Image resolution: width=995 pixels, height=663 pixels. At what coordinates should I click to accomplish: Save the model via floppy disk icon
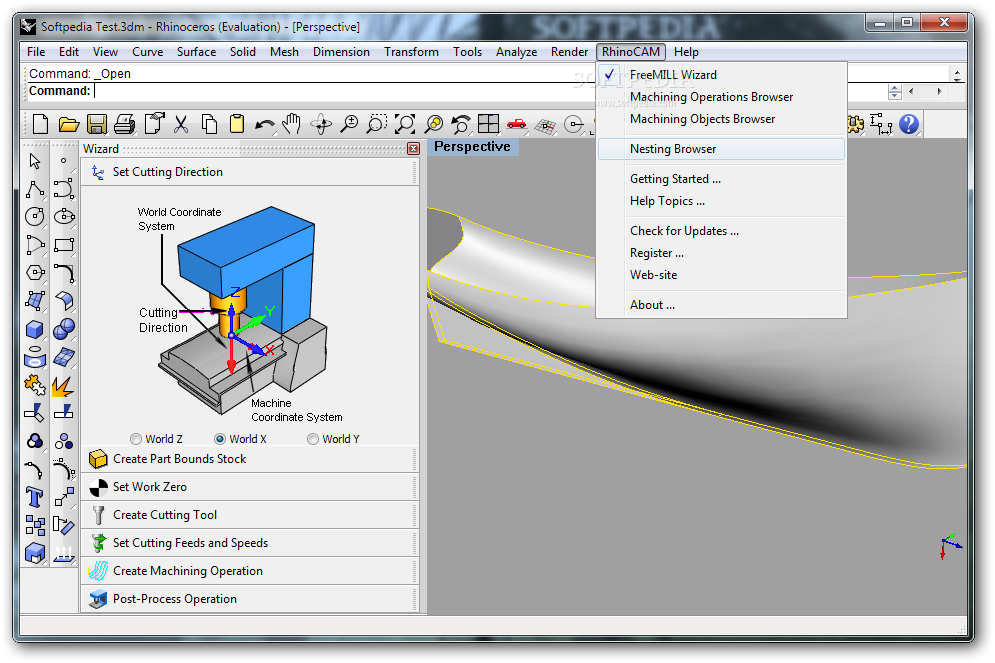(96, 124)
